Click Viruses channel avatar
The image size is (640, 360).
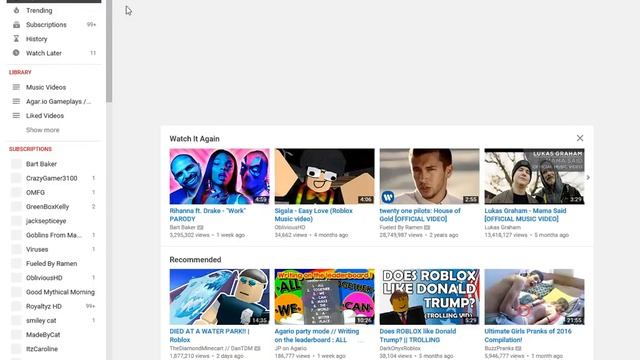(x=16, y=249)
